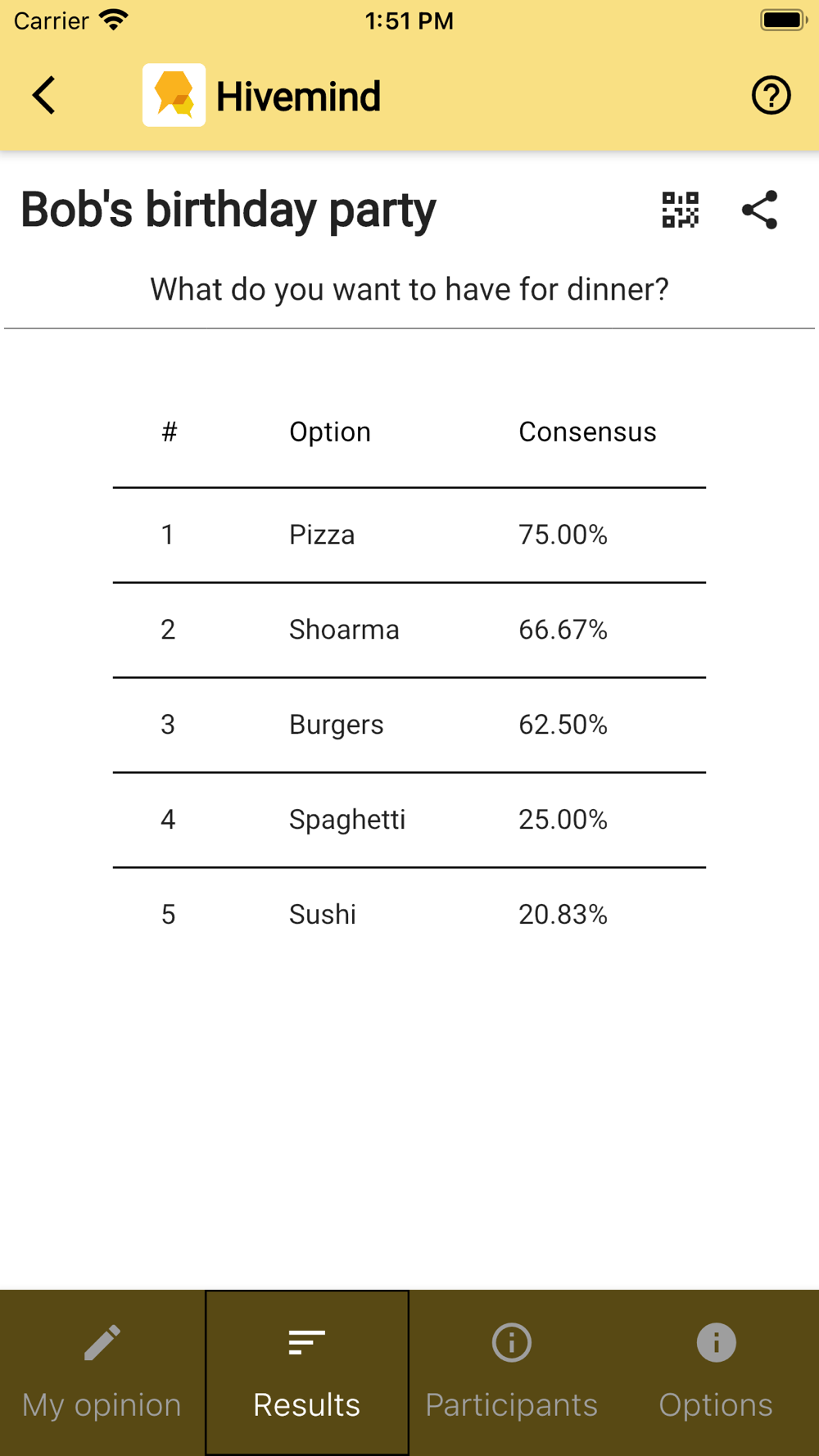Screen dimensions: 819x1456
Task: Click the Option column header
Action: pos(330,432)
